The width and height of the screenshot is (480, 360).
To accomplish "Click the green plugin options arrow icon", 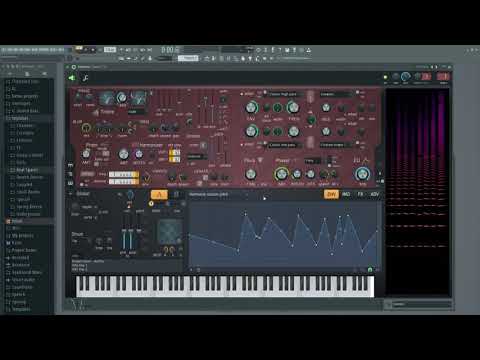I will point(72,78).
